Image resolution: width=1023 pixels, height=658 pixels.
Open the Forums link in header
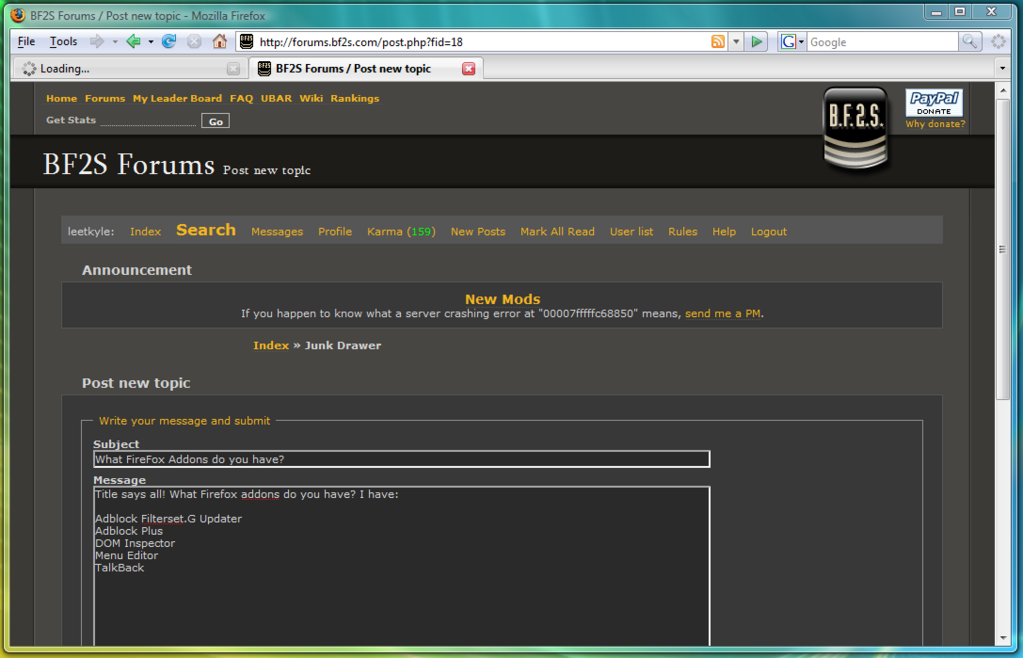[x=104, y=98]
